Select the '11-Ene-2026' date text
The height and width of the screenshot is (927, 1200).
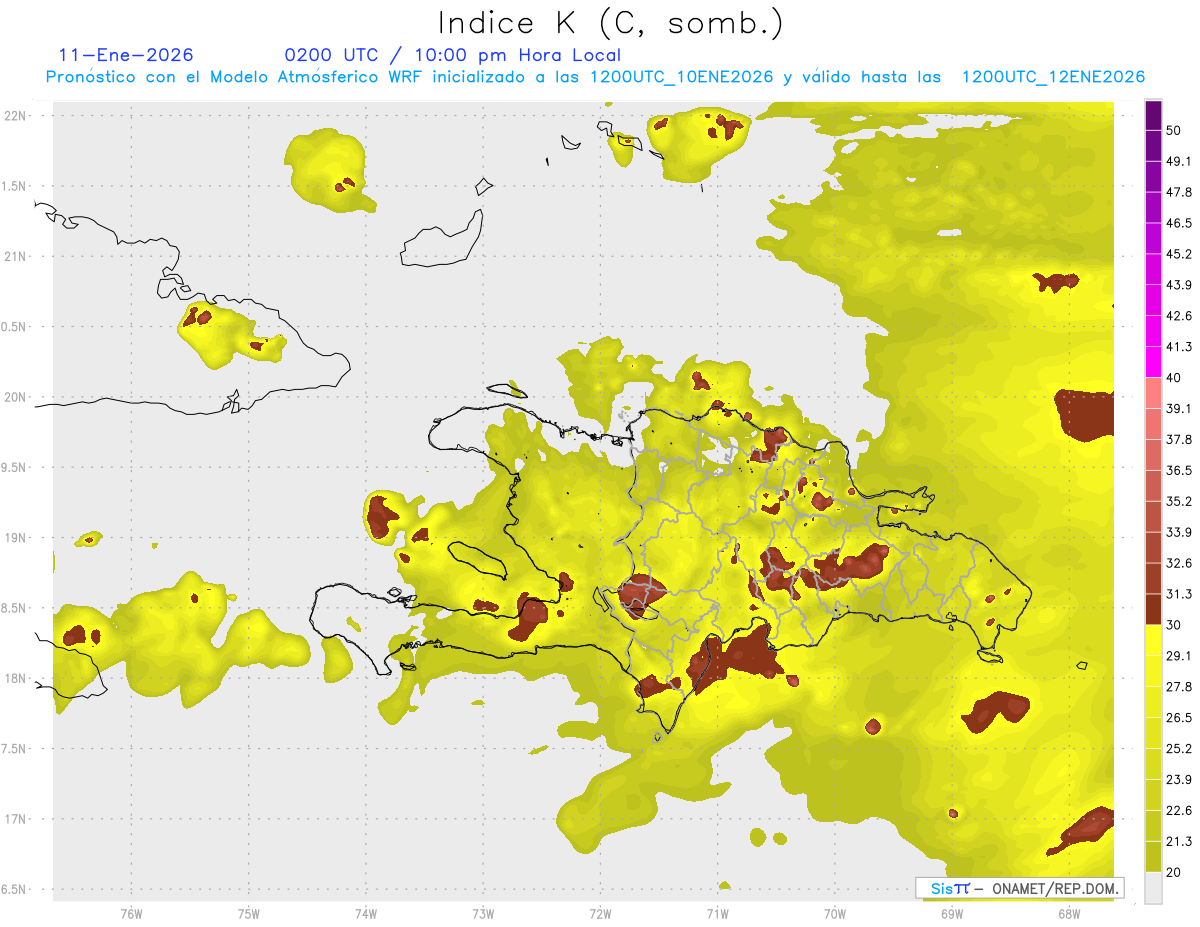(126, 55)
